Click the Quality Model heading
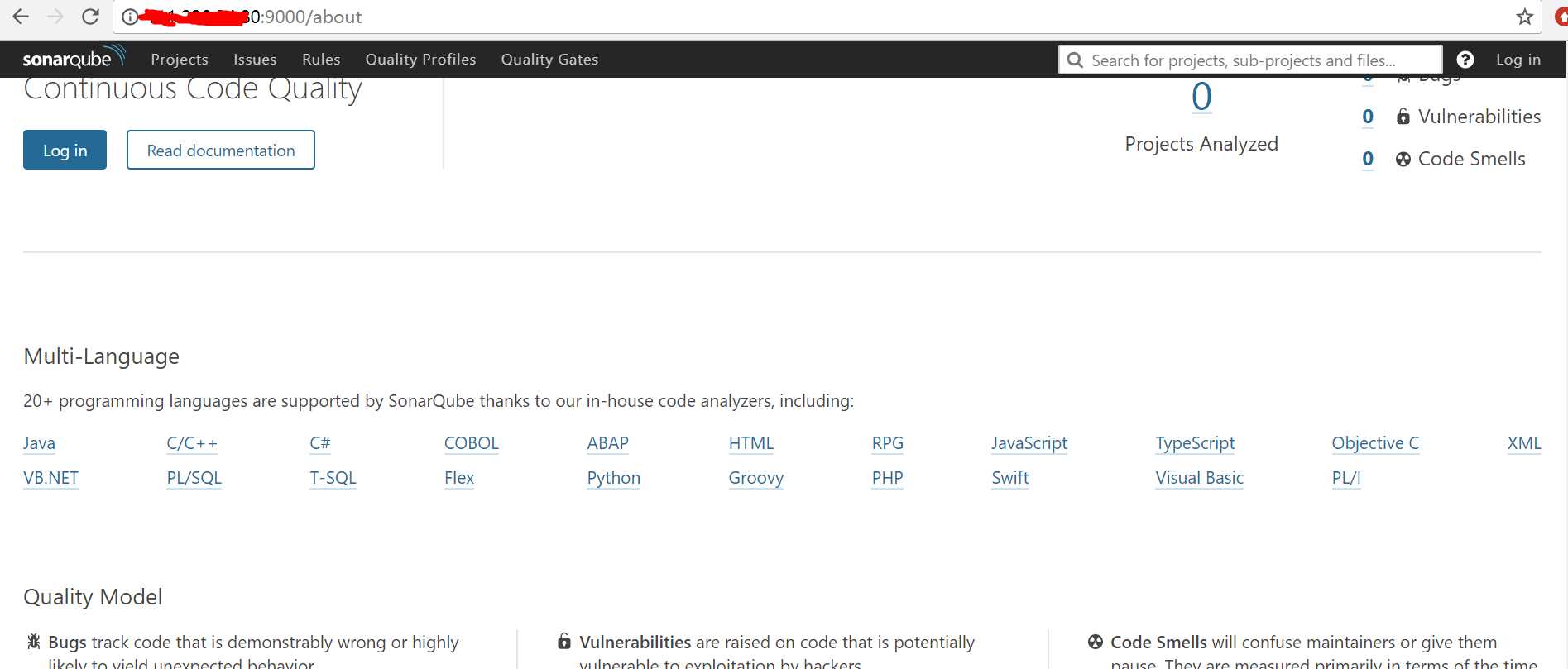This screenshot has width=1568, height=669. coord(93,597)
